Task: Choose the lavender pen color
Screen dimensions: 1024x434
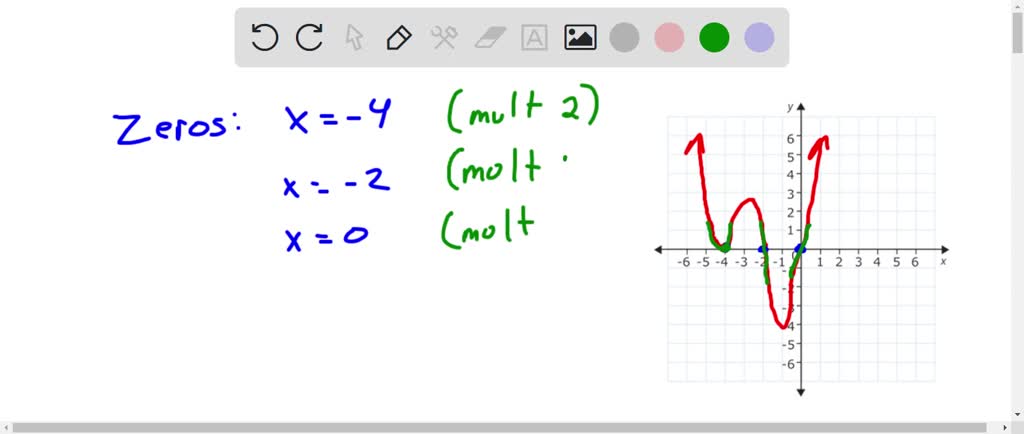Action: tap(760, 37)
